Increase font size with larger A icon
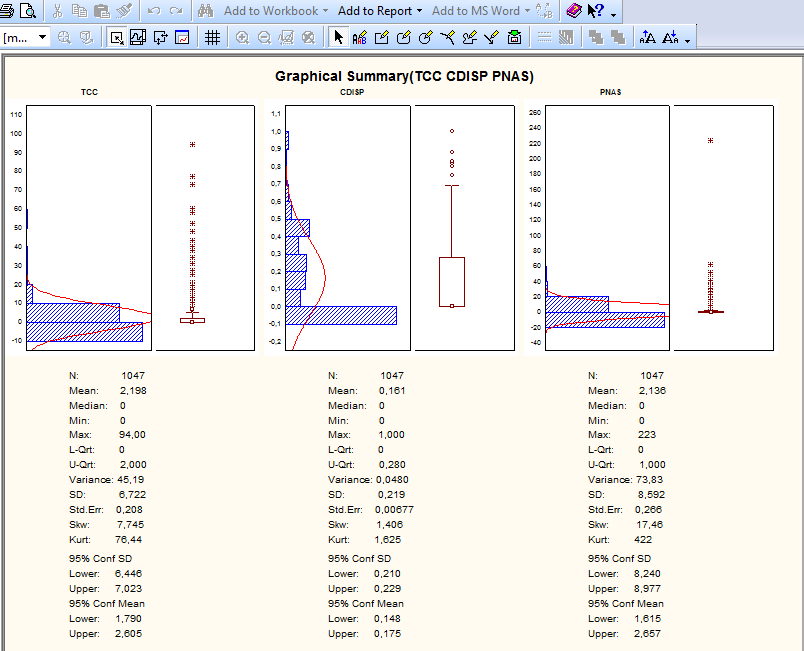Image resolution: width=804 pixels, height=651 pixels. coord(648,38)
